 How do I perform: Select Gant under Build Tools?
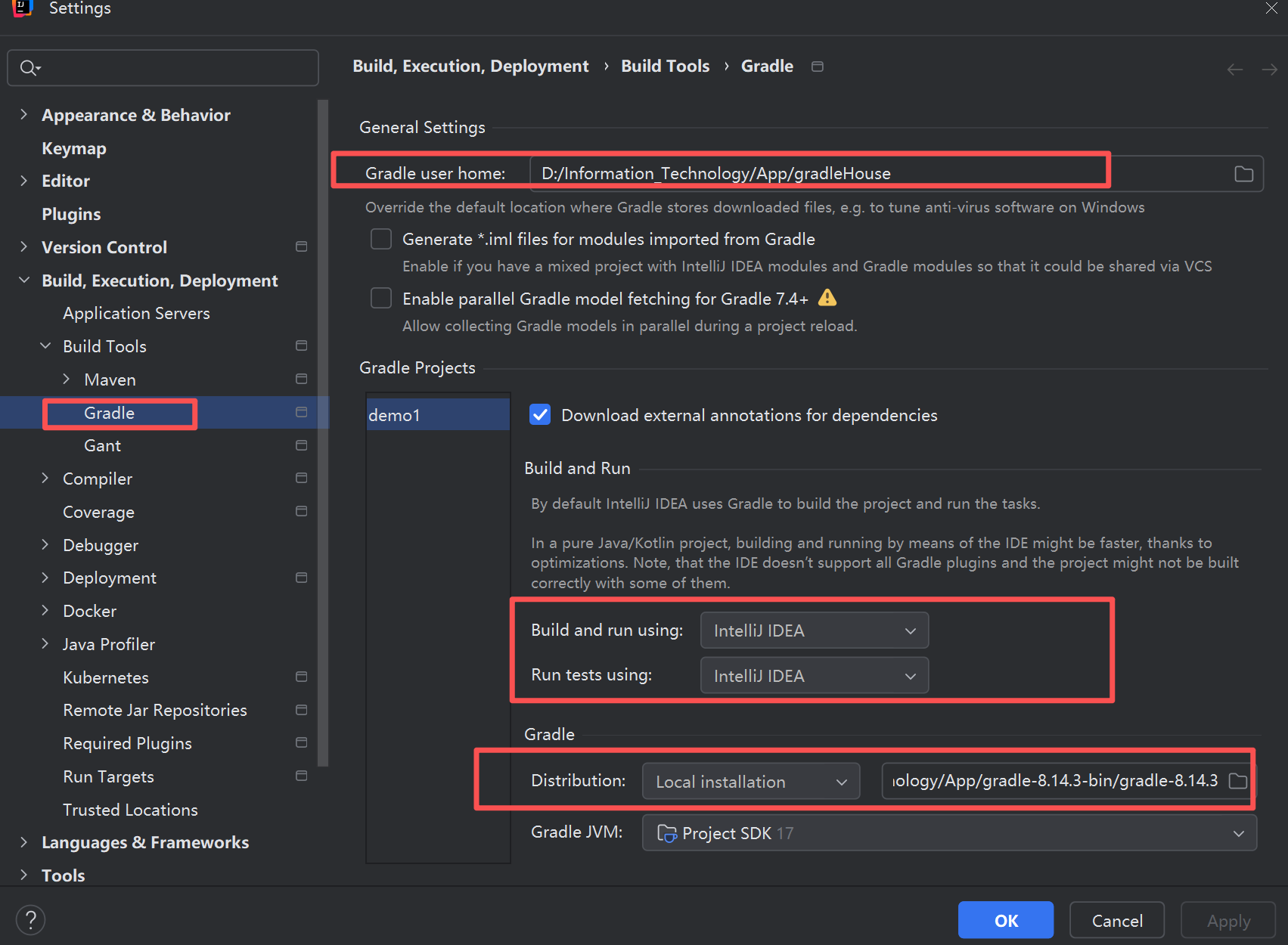coord(102,445)
